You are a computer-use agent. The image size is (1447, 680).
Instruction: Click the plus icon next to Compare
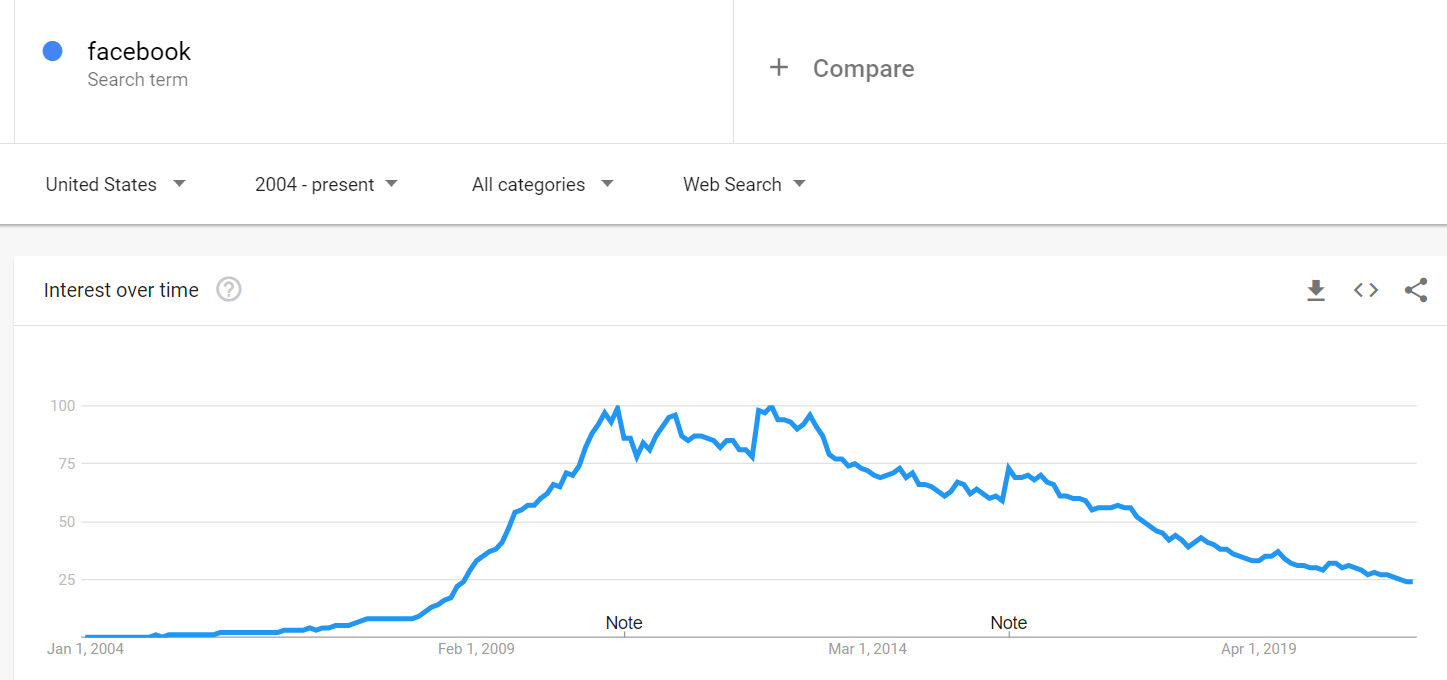click(x=779, y=68)
